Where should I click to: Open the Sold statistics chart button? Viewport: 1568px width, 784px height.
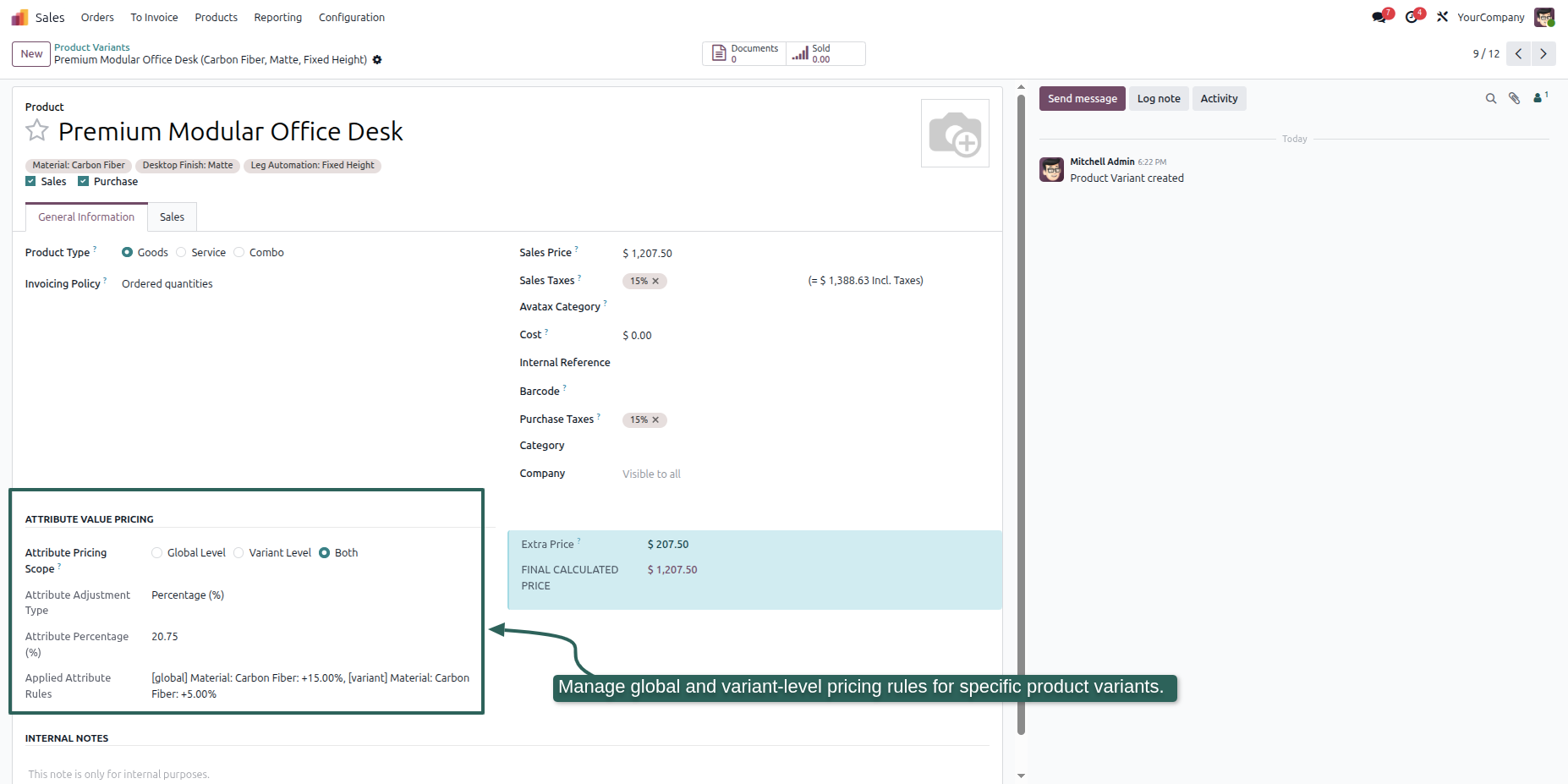tap(825, 53)
